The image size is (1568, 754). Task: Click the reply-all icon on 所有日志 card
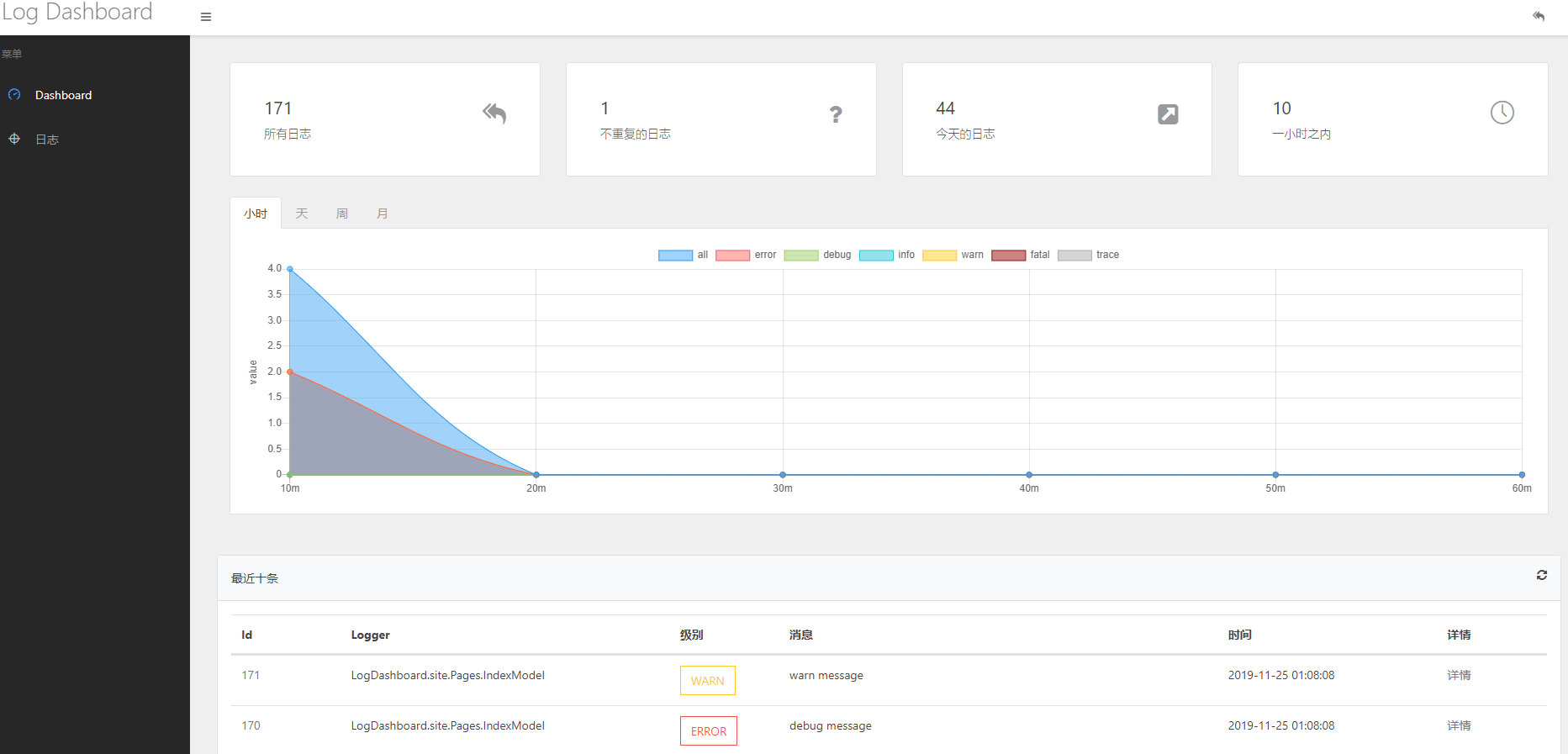(494, 113)
